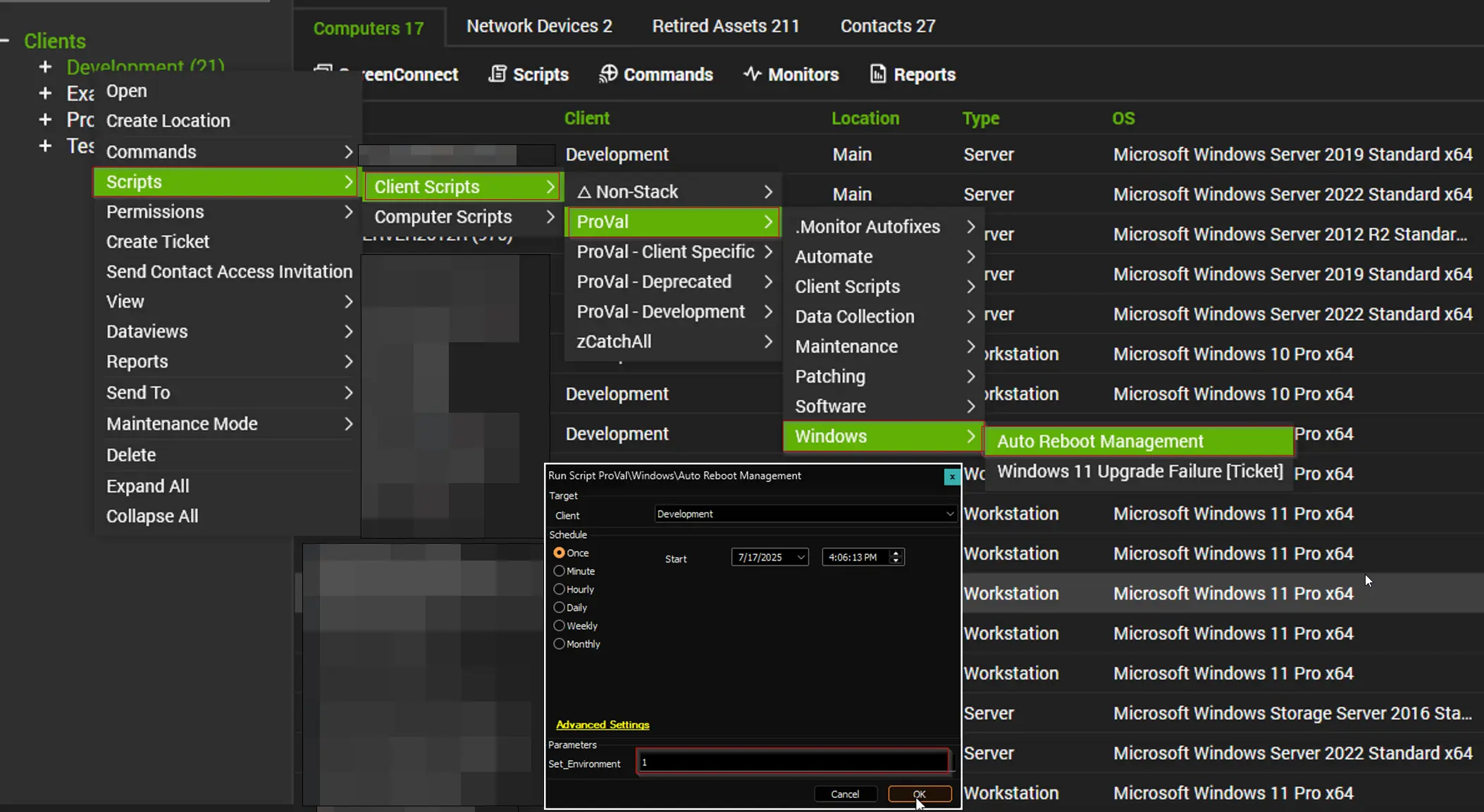Image resolution: width=1484 pixels, height=812 pixels.
Task: Select the Monthly schedule option
Action: [559, 644]
